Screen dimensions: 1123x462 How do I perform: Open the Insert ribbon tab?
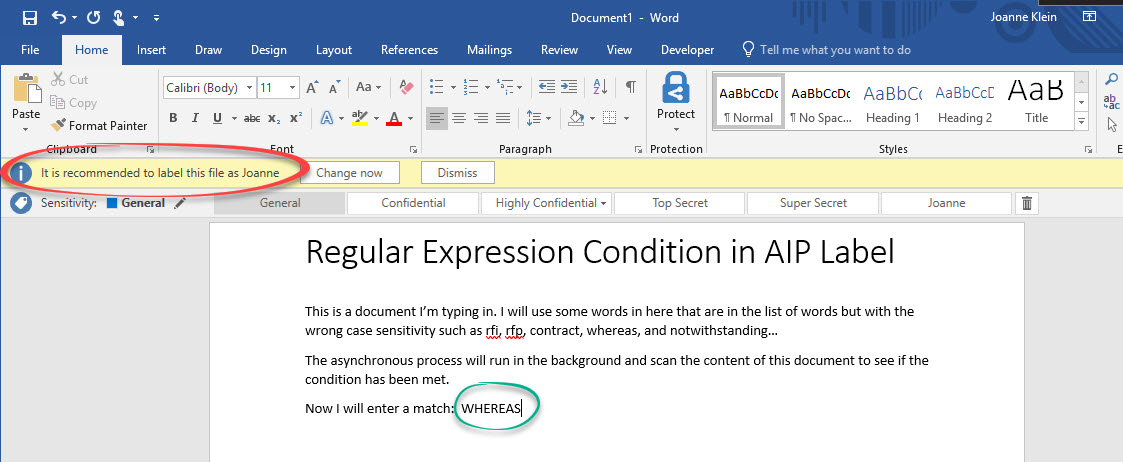(151, 50)
